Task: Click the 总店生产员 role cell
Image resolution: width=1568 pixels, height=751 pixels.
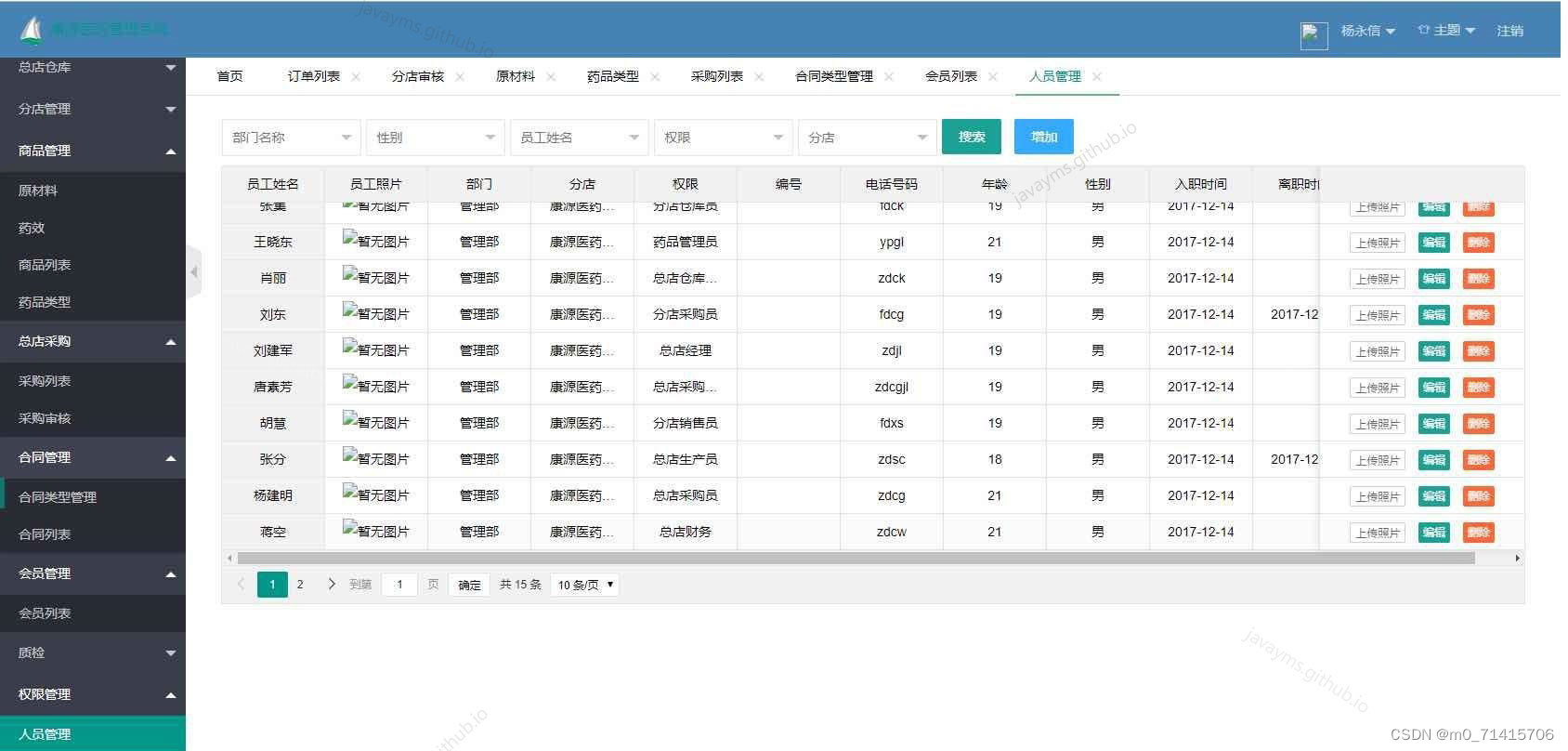Action: coord(685,459)
